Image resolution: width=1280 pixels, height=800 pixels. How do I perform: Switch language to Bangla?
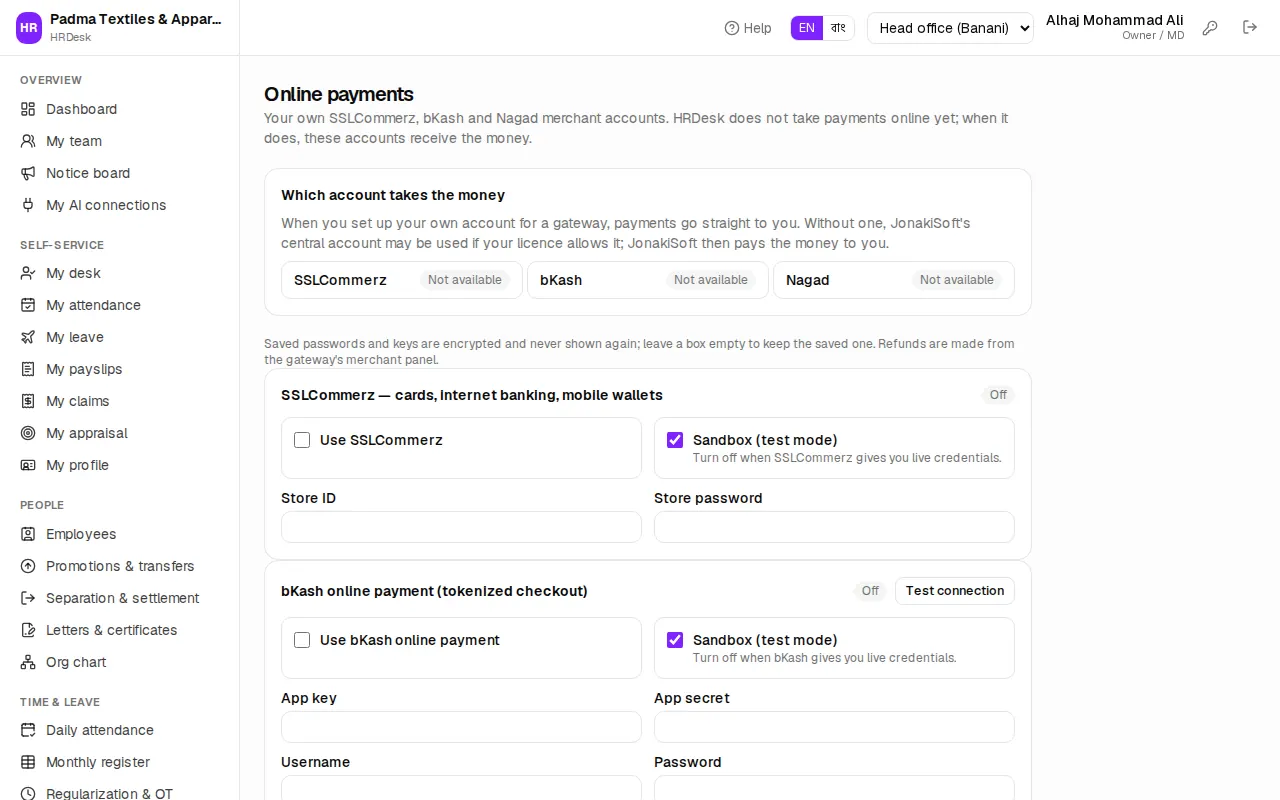click(838, 28)
